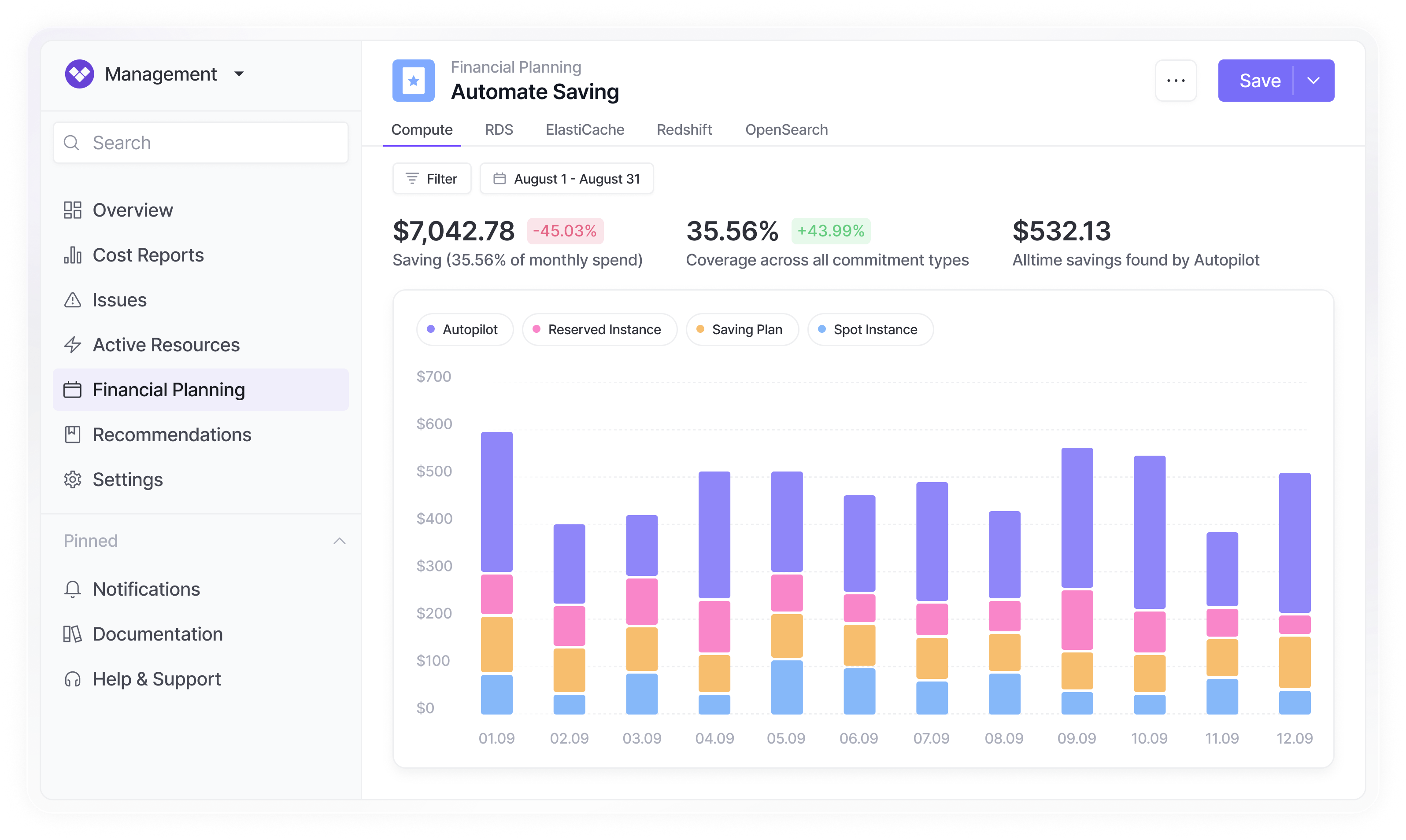Click the Issues warning triangle icon
This screenshot has height=840, width=1406.
73,300
